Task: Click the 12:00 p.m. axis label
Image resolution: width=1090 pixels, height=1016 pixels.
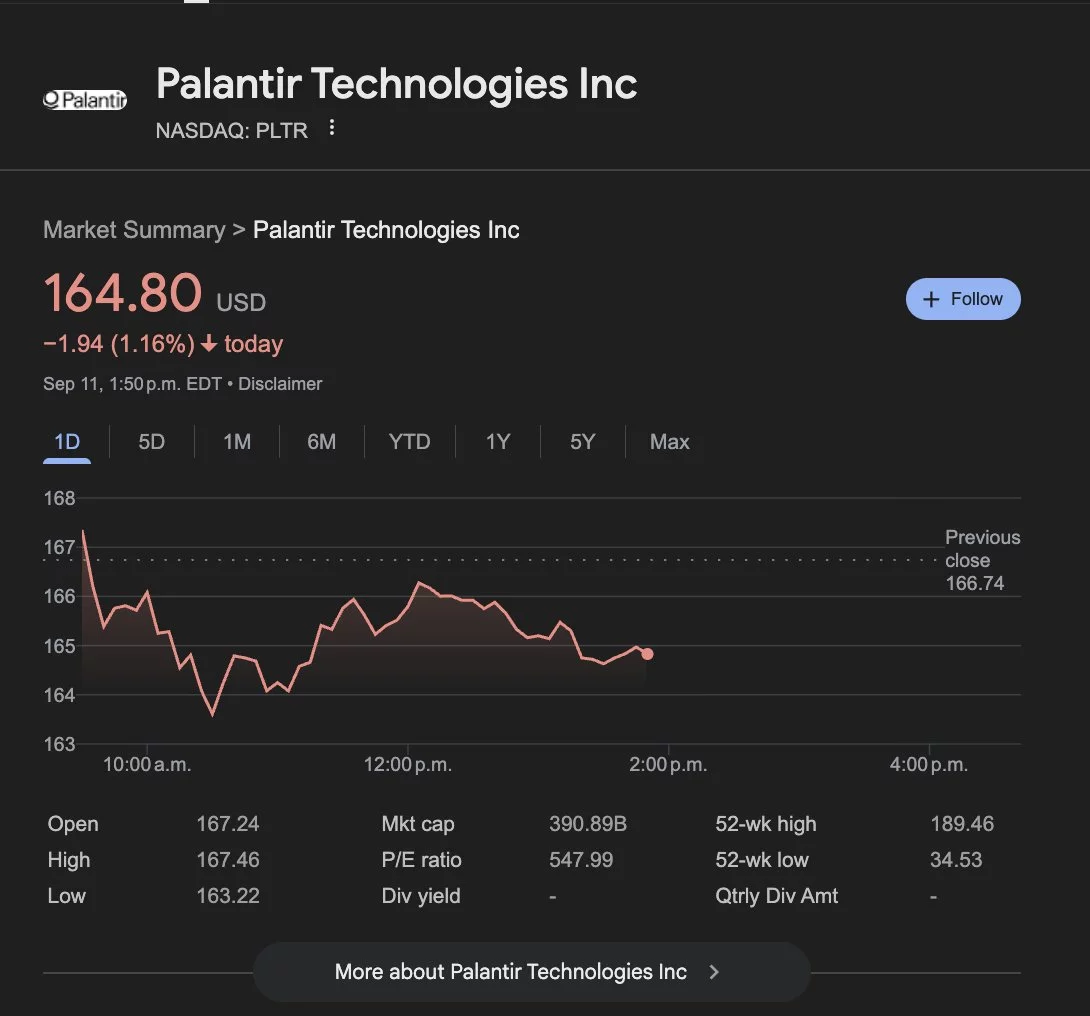Action: coord(408,765)
